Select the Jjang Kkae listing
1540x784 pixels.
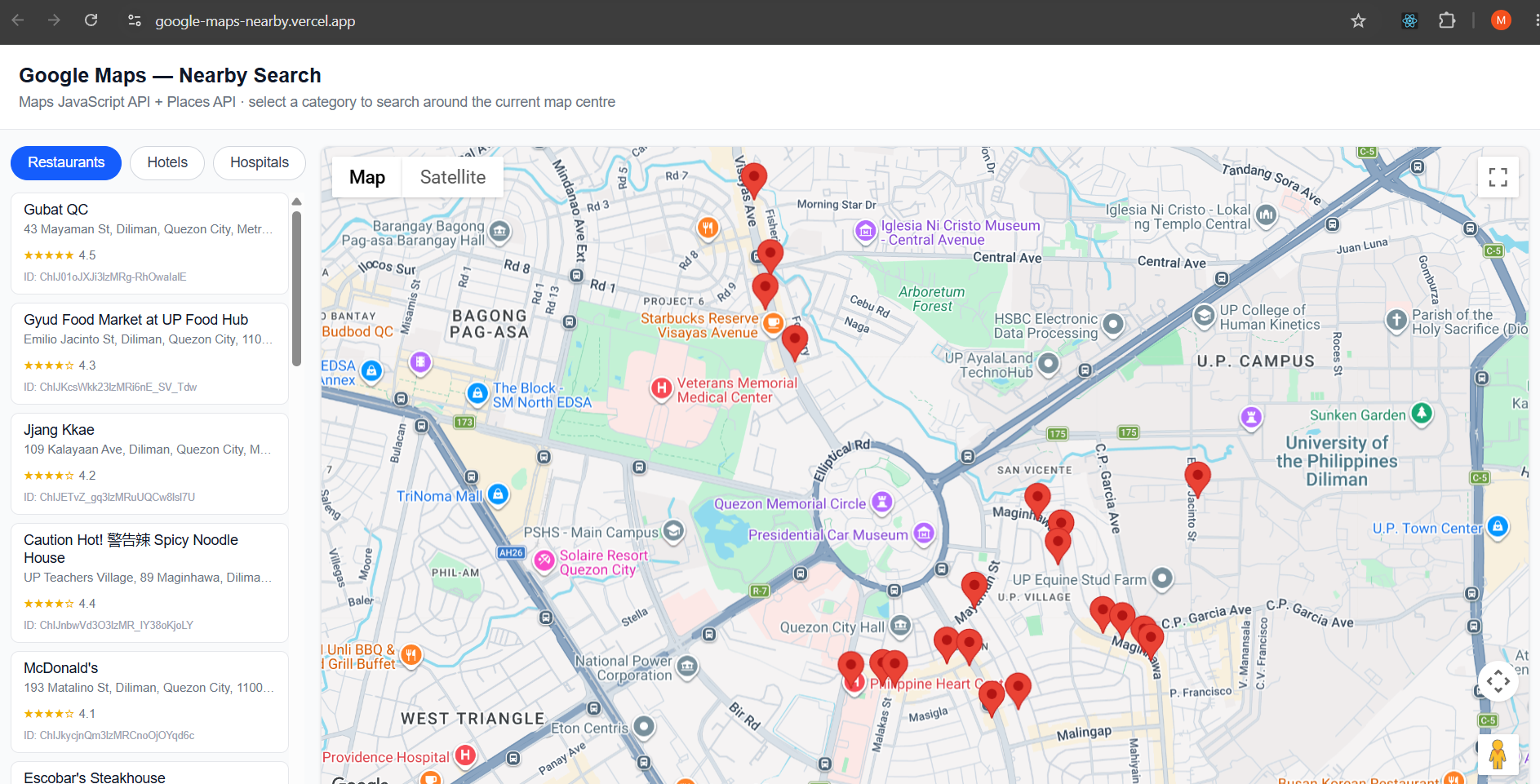click(149, 463)
